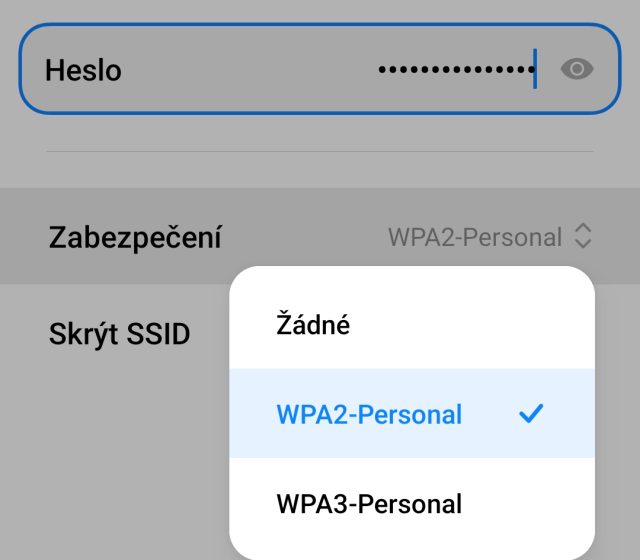Tap the Skrýt SSID setting label
The height and width of the screenshot is (560, 640).
[x=119, y=333]
